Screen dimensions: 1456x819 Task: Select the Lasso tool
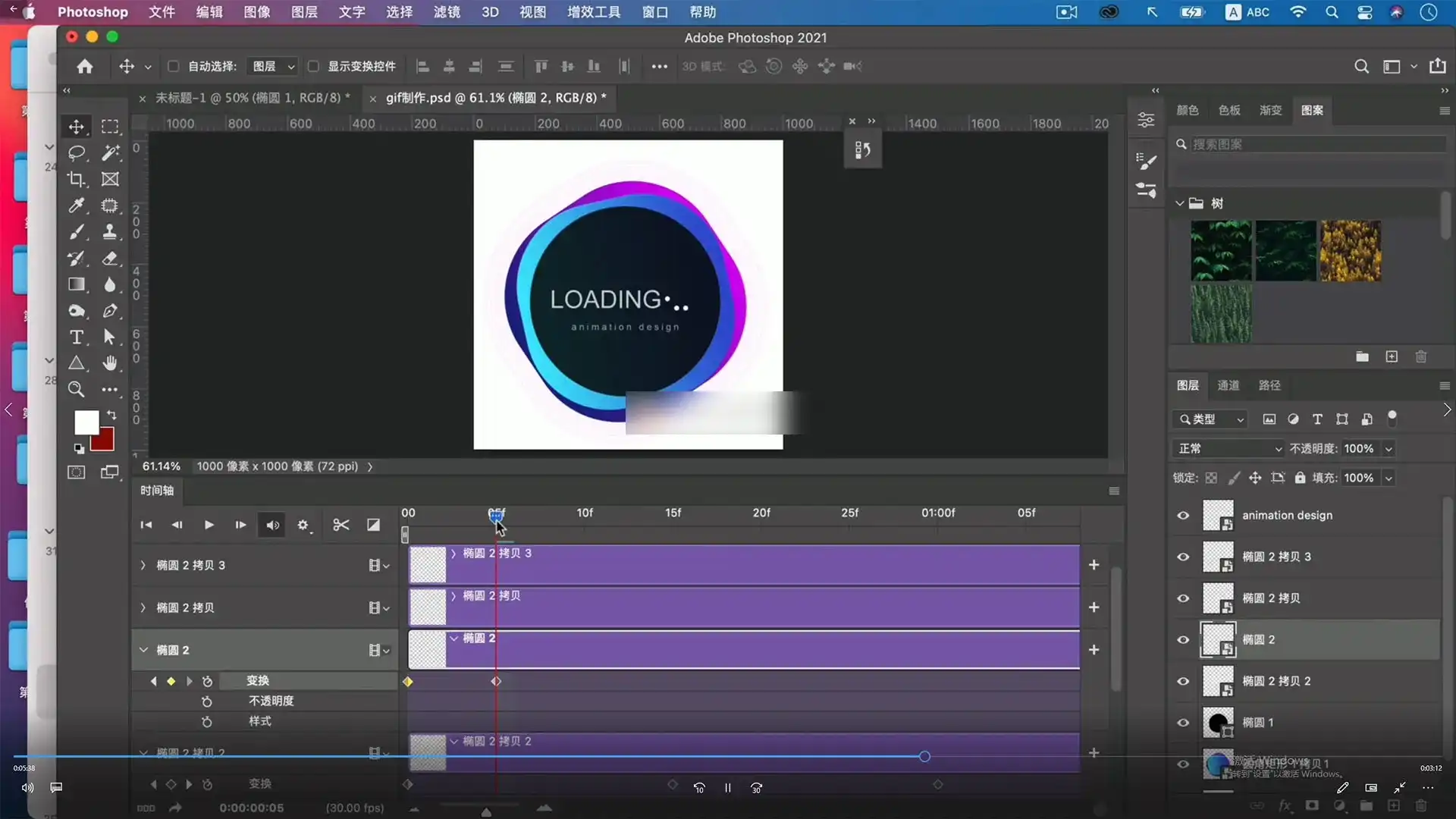click(x=77, y=153)
